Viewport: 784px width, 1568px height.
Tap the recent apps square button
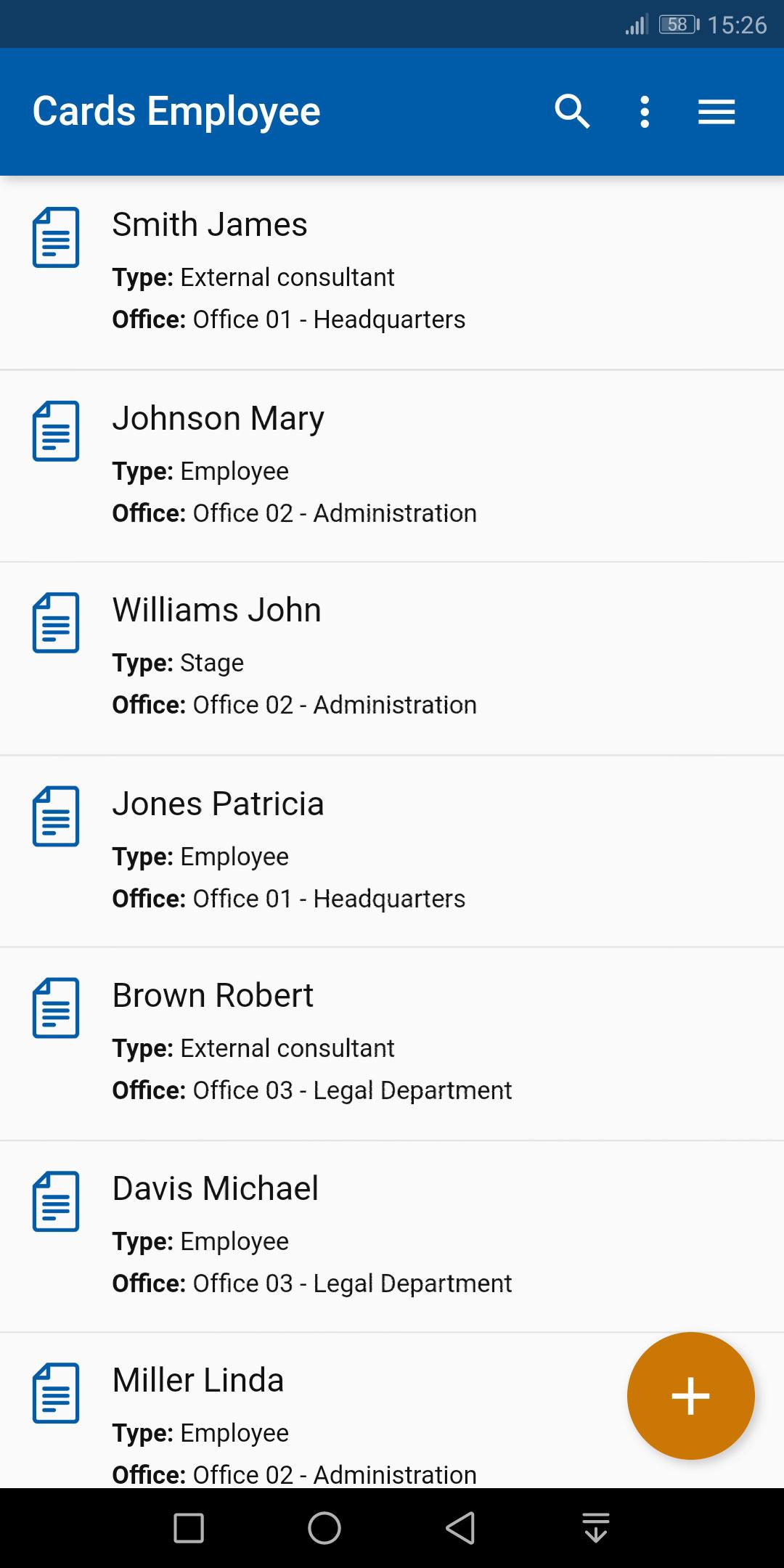(189, 1527)
